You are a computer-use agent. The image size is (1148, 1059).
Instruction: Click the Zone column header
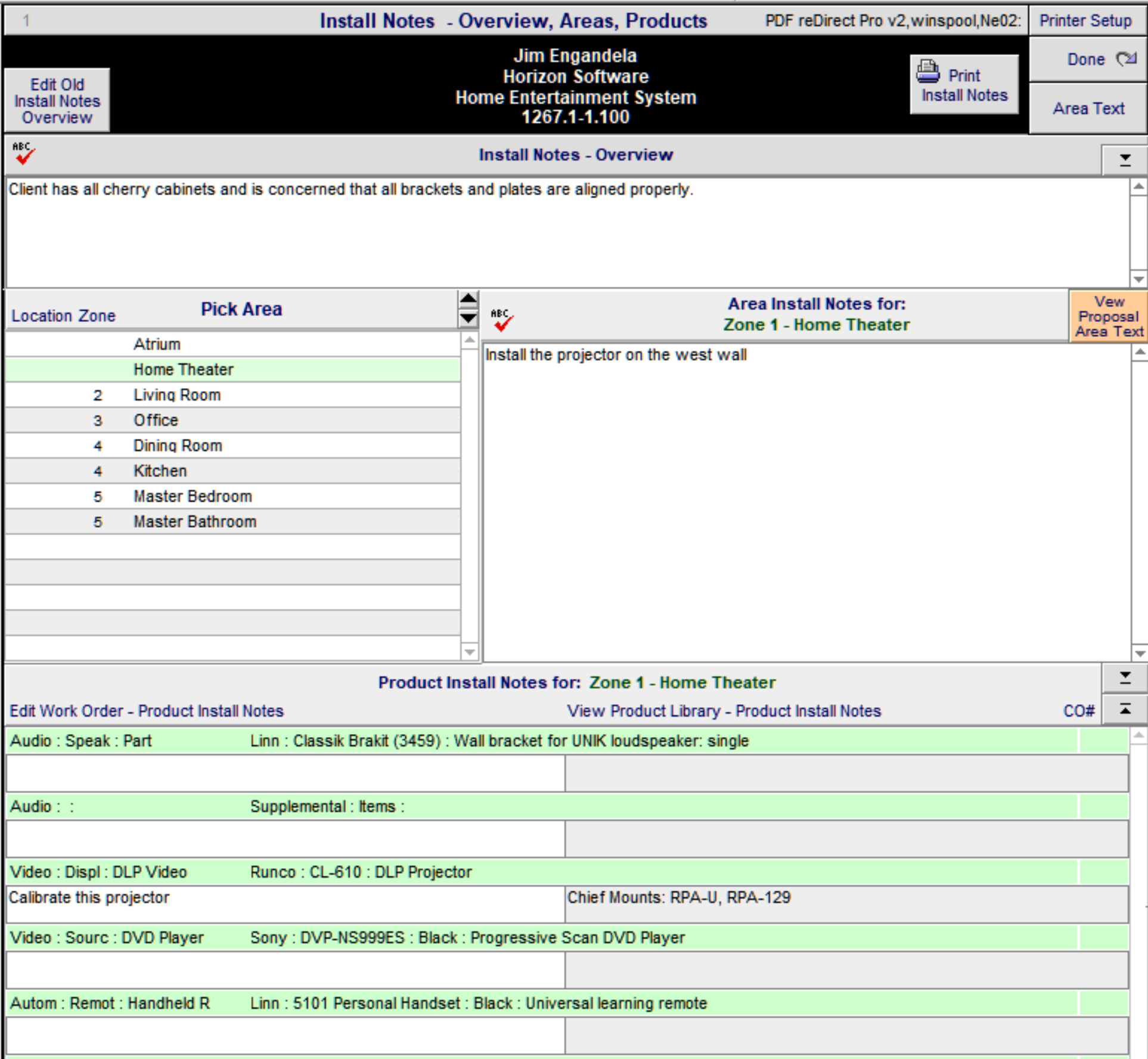97,315
